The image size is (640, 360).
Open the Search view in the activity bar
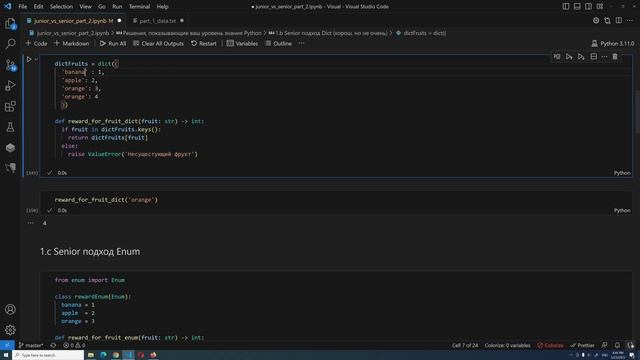pos(10,44)
